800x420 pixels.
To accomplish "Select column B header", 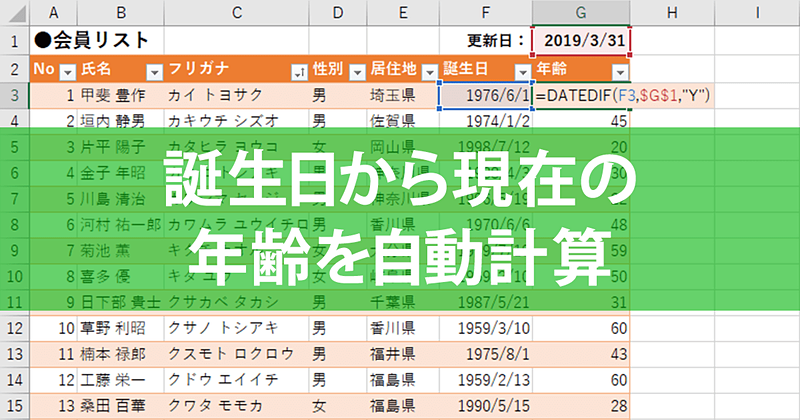I will [x=120, y=13].
